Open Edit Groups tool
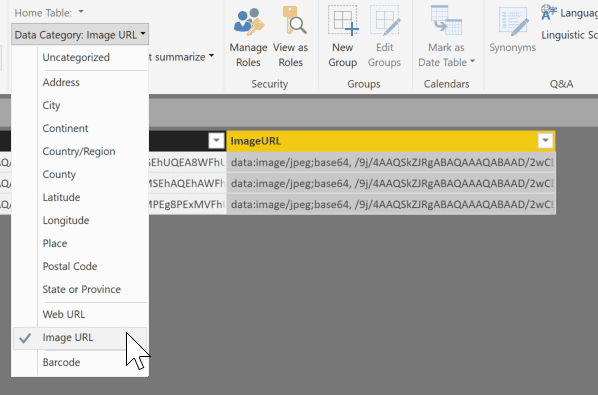The width and height of the screenshot is (598, 395). pos(384,37)
